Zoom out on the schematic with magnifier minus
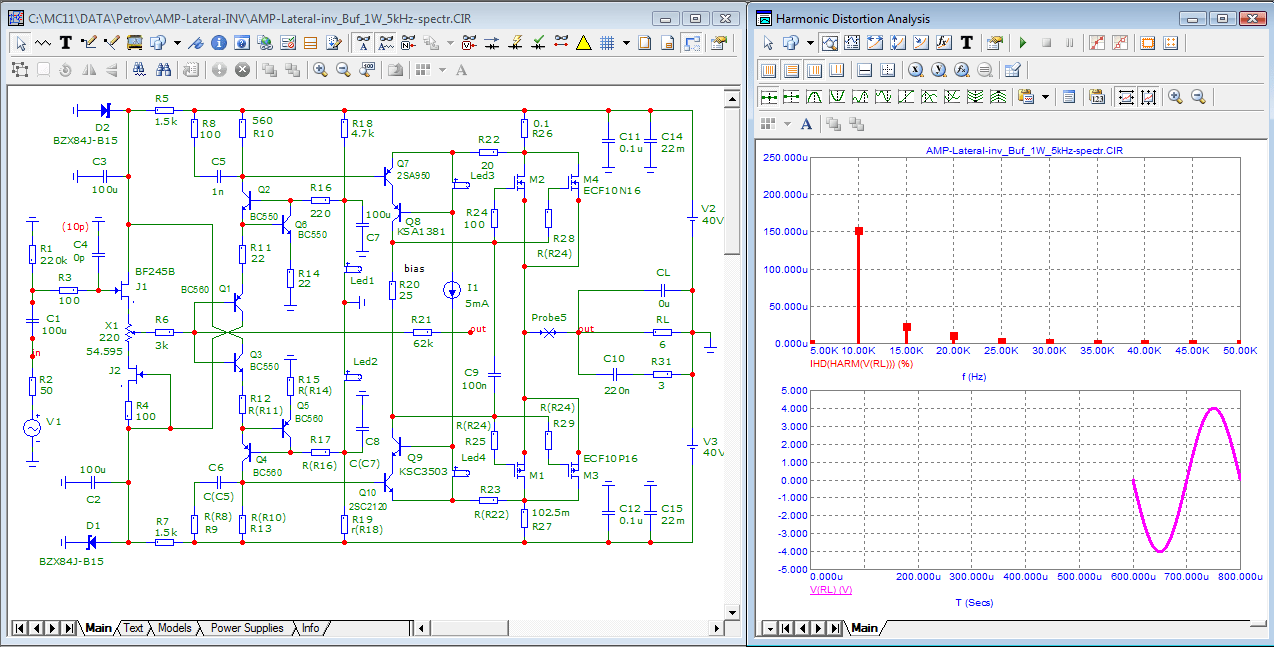The height and width of the screenshot is (647, 1274). (x=343, y=69)
